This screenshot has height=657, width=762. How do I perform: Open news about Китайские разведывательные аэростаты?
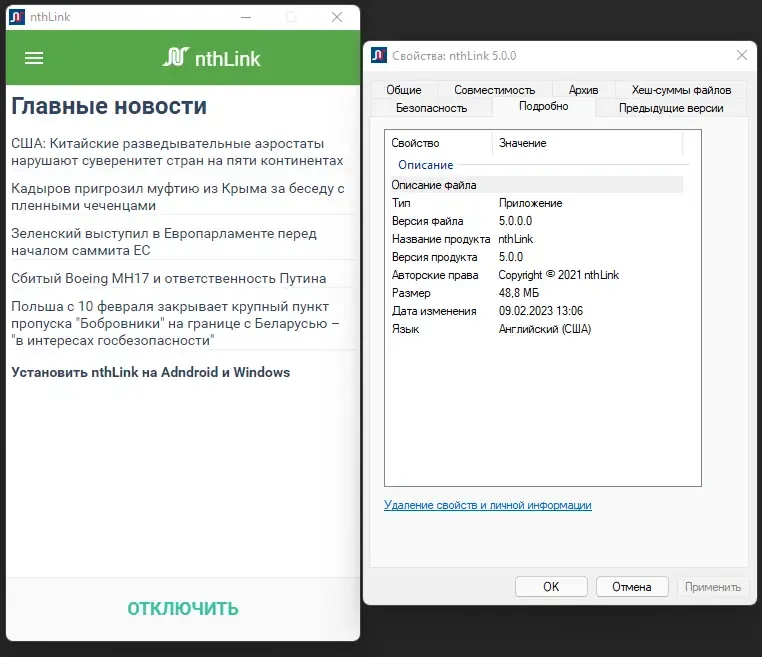(177, 152)
